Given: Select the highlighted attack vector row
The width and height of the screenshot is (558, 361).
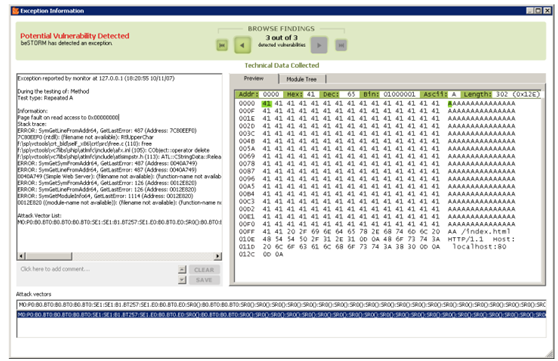Looking at the screenshot, I should (281, 314).
